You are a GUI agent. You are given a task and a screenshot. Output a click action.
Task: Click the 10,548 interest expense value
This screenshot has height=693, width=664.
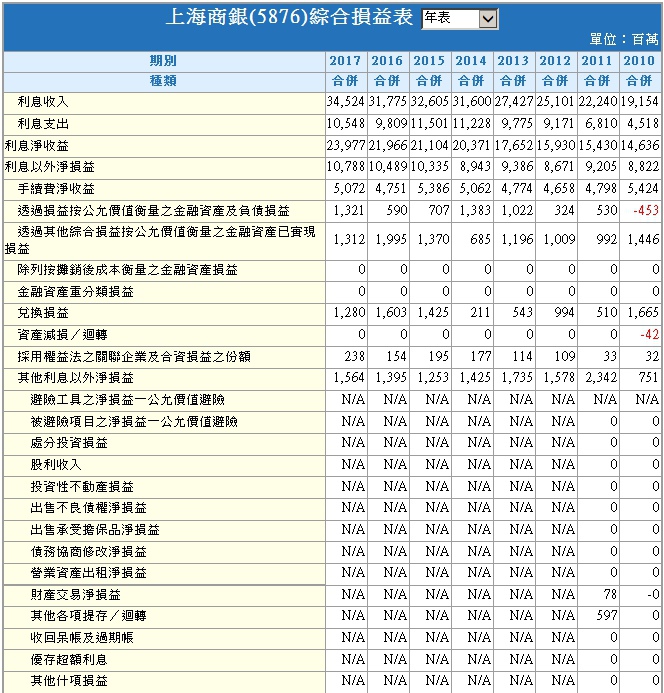[346, 124]
